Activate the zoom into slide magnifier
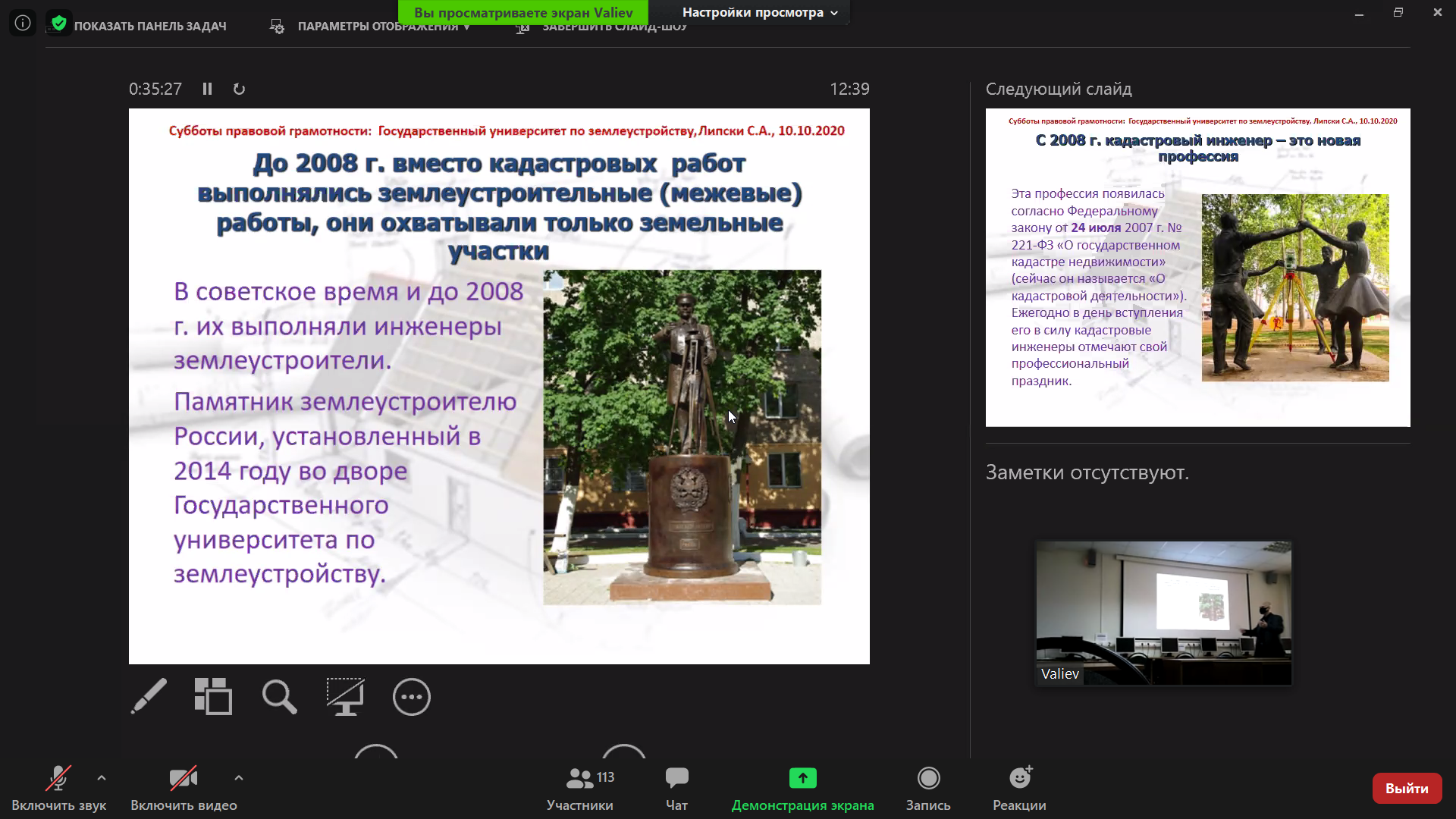This screenshot has height=819, width=1456. 279,696
